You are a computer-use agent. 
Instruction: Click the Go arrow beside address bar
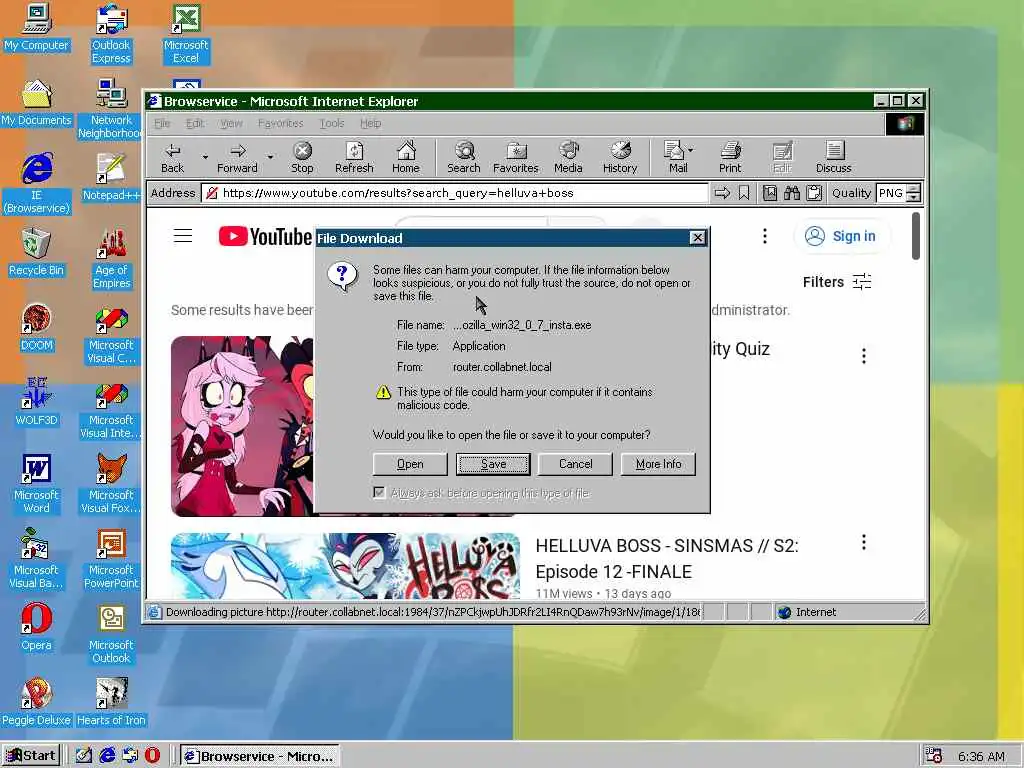tap(722, 193)
